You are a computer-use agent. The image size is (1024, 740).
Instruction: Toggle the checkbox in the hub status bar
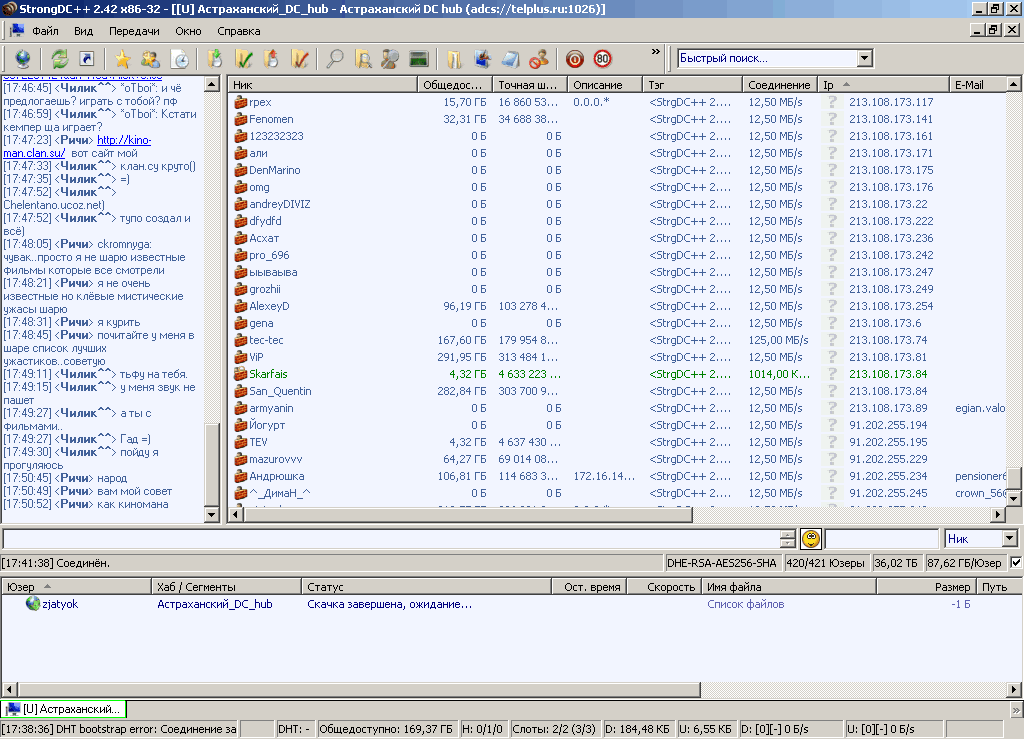pos(1016,562)
